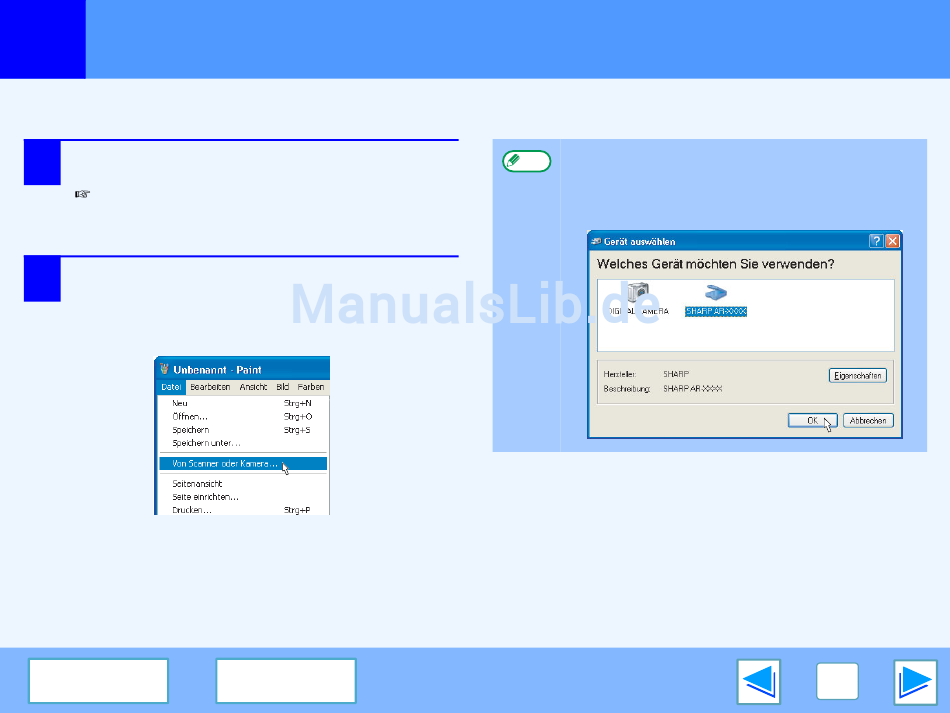The height and width of the screenshot is (713, 950).
Task: Close the Gerät auswählen dialog
Action: pos(892,241)
